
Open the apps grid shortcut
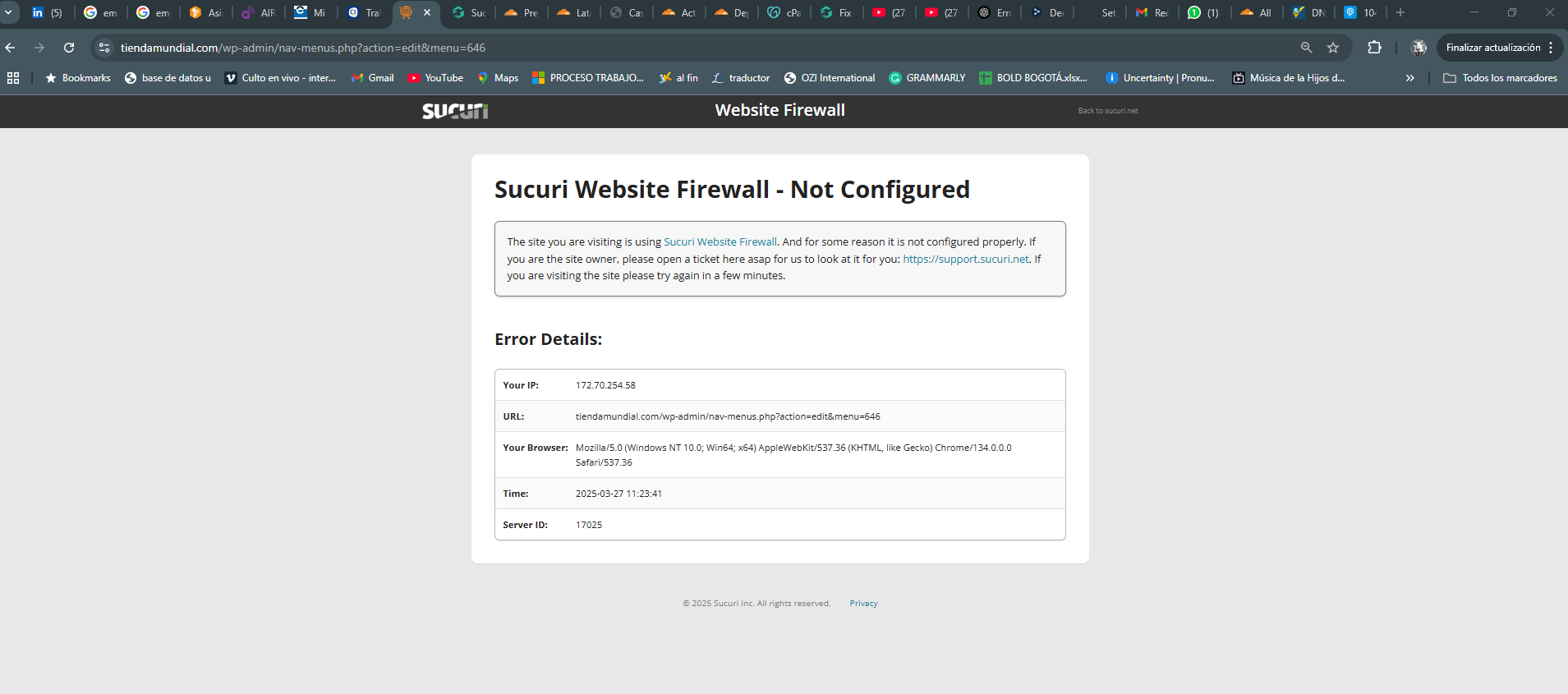pyautogui.click(x=13, y=78)
